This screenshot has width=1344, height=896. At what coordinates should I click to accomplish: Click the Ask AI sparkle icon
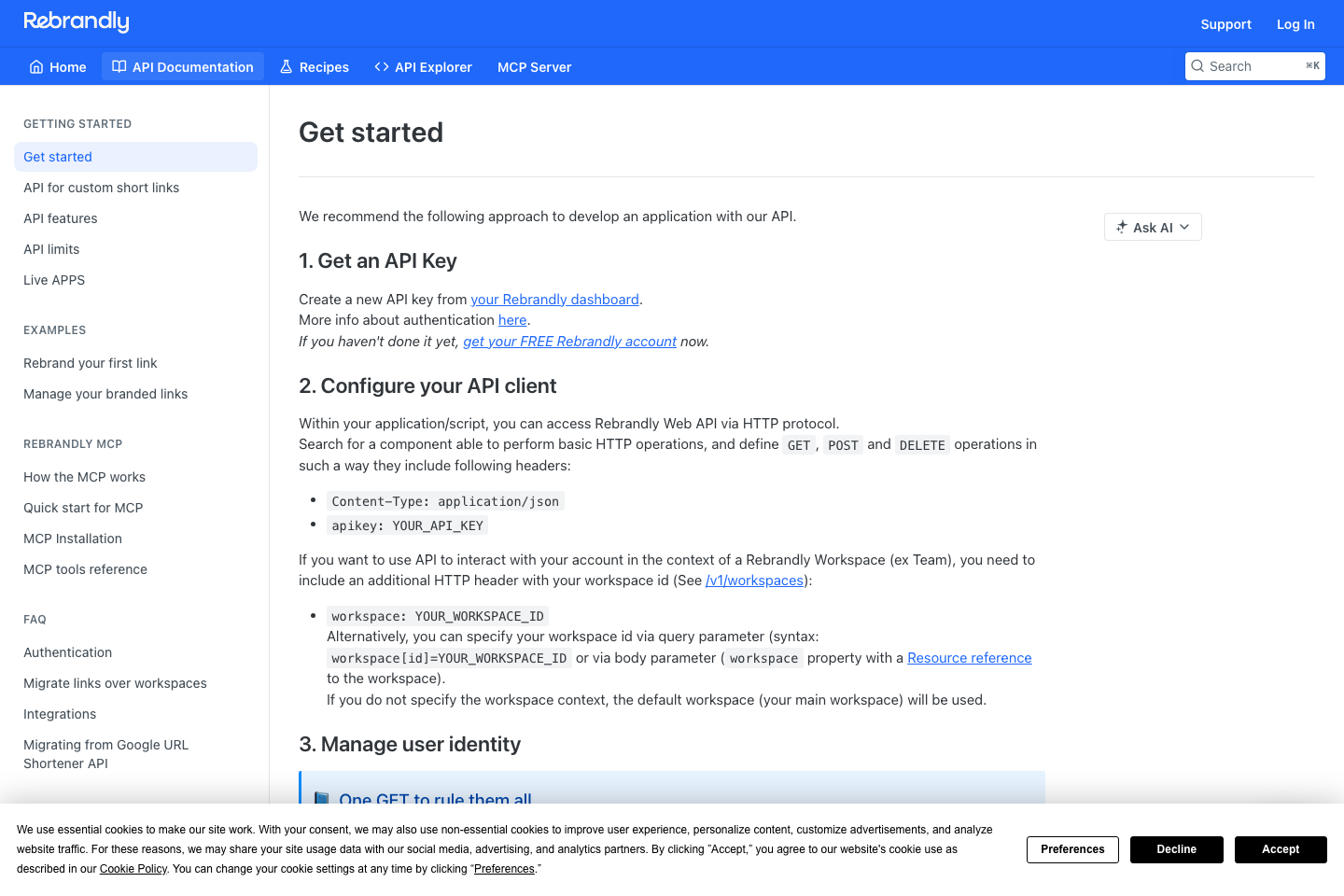(1121, 226)
